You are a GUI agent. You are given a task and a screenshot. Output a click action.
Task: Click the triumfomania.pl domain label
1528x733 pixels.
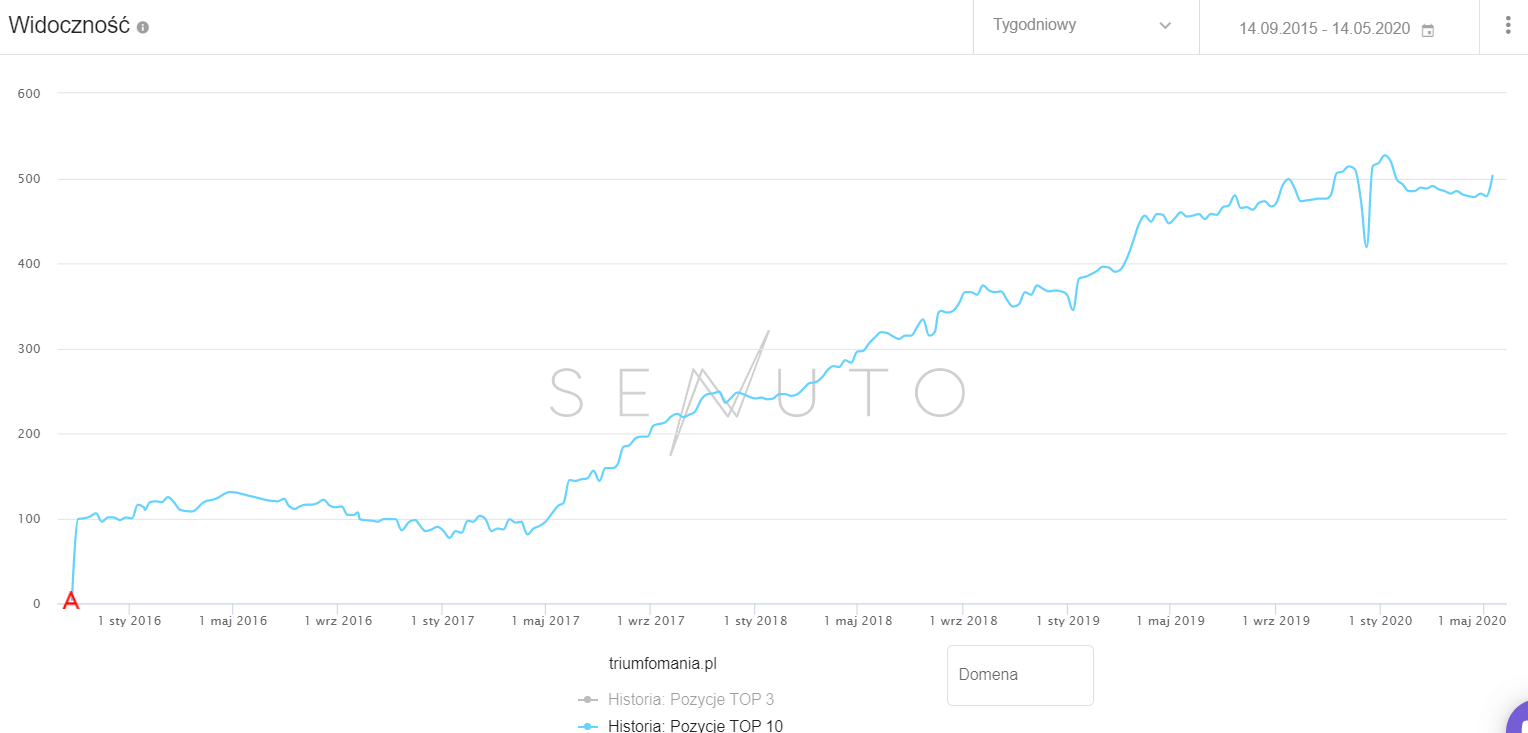tap(663, 664)
